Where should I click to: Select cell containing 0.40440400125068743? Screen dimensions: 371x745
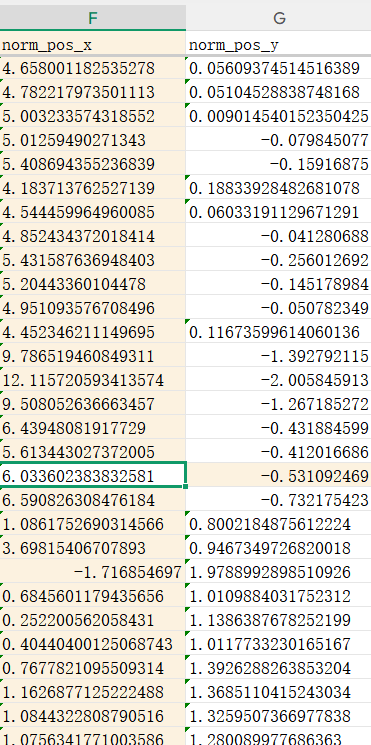click(x=93, y=643)
